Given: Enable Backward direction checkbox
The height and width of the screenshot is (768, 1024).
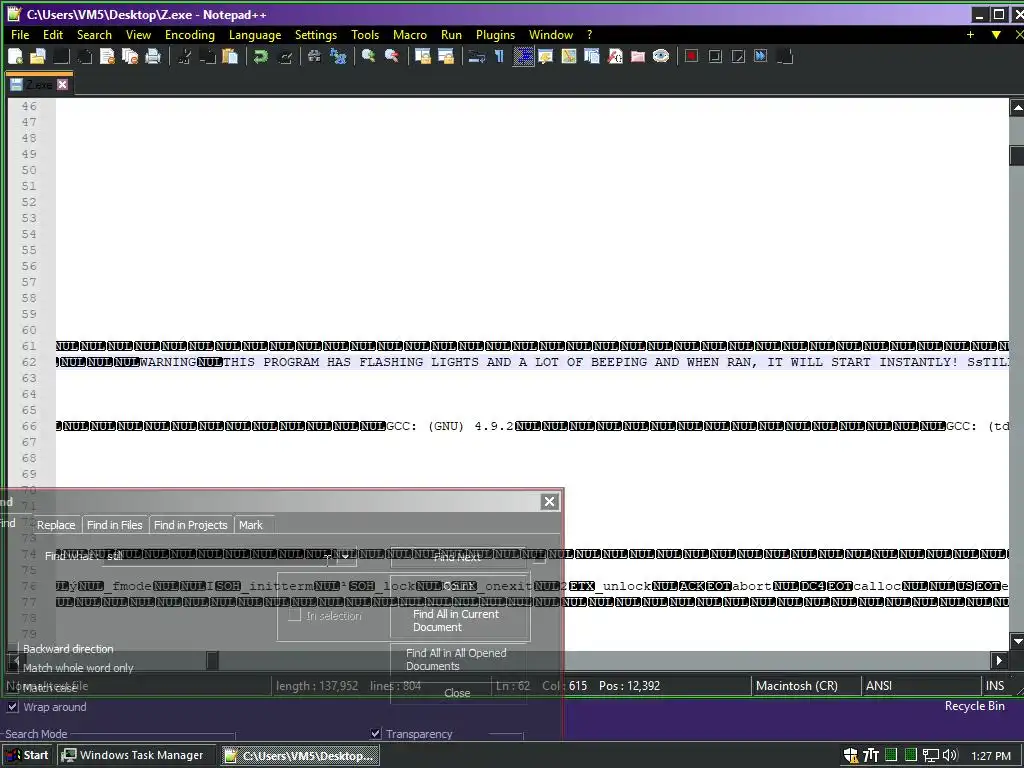Looking at the screenshot, I should click(x=12, y=648).
